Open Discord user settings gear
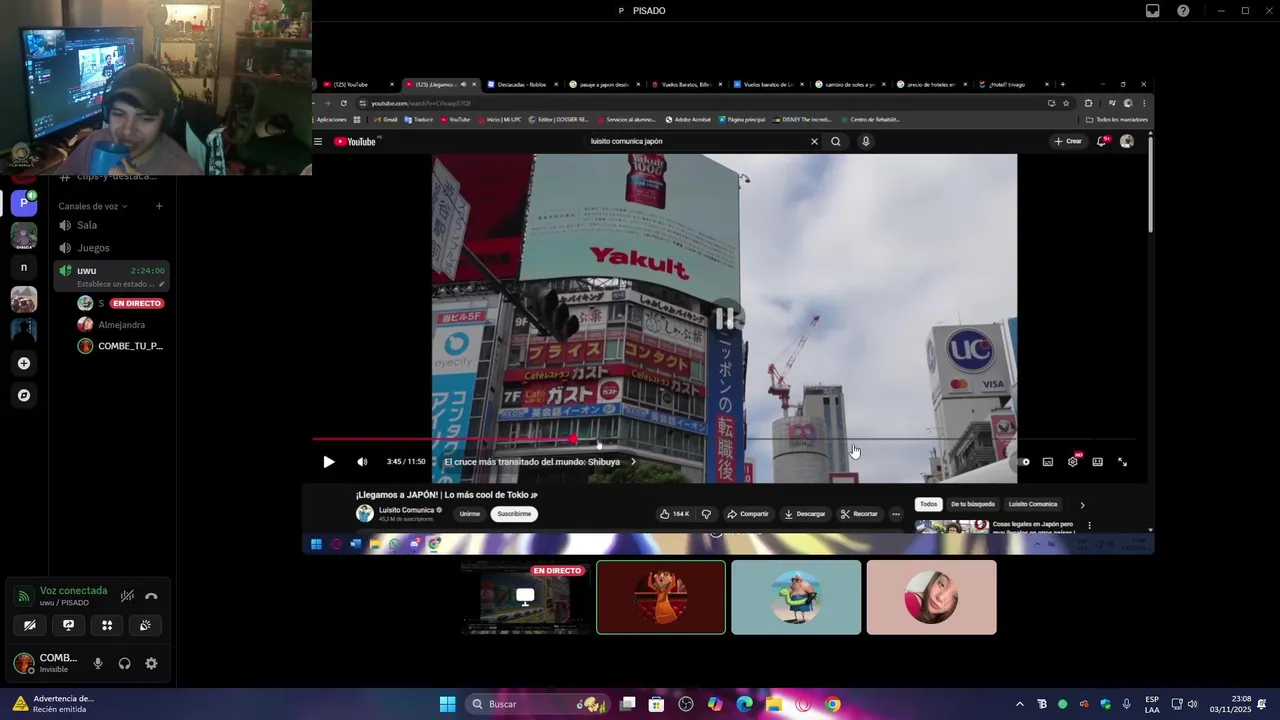 click(x=151, y=663)
